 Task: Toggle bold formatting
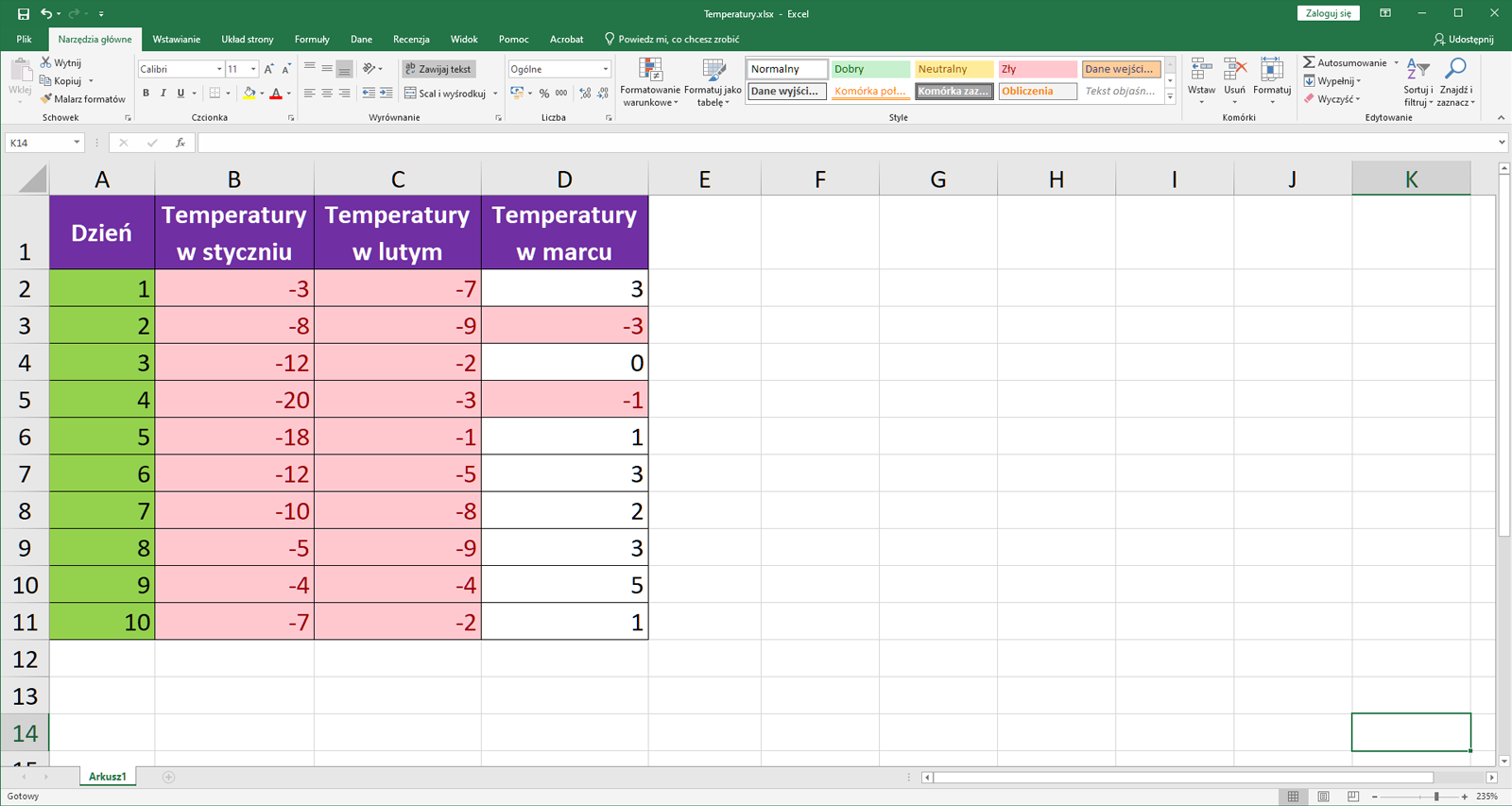(x=146, y=94)
